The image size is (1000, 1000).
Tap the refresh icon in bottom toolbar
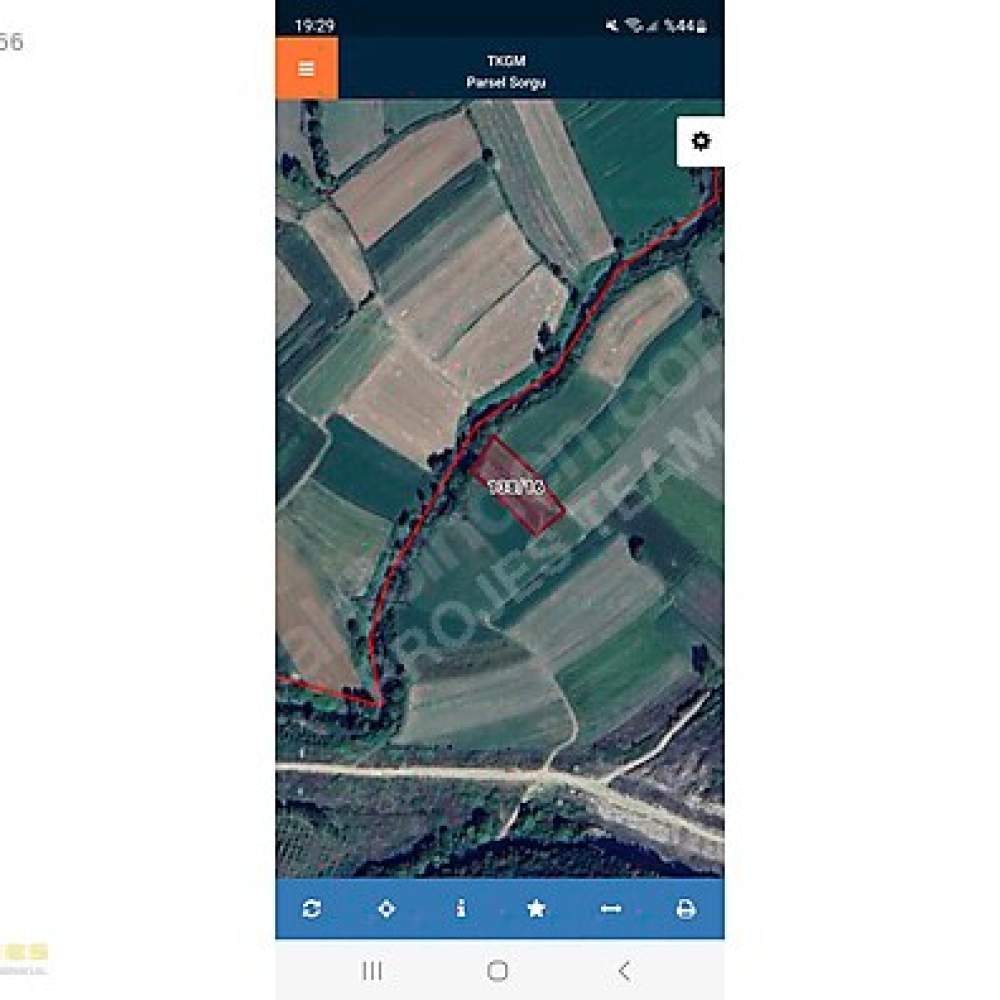pos(311,908)
